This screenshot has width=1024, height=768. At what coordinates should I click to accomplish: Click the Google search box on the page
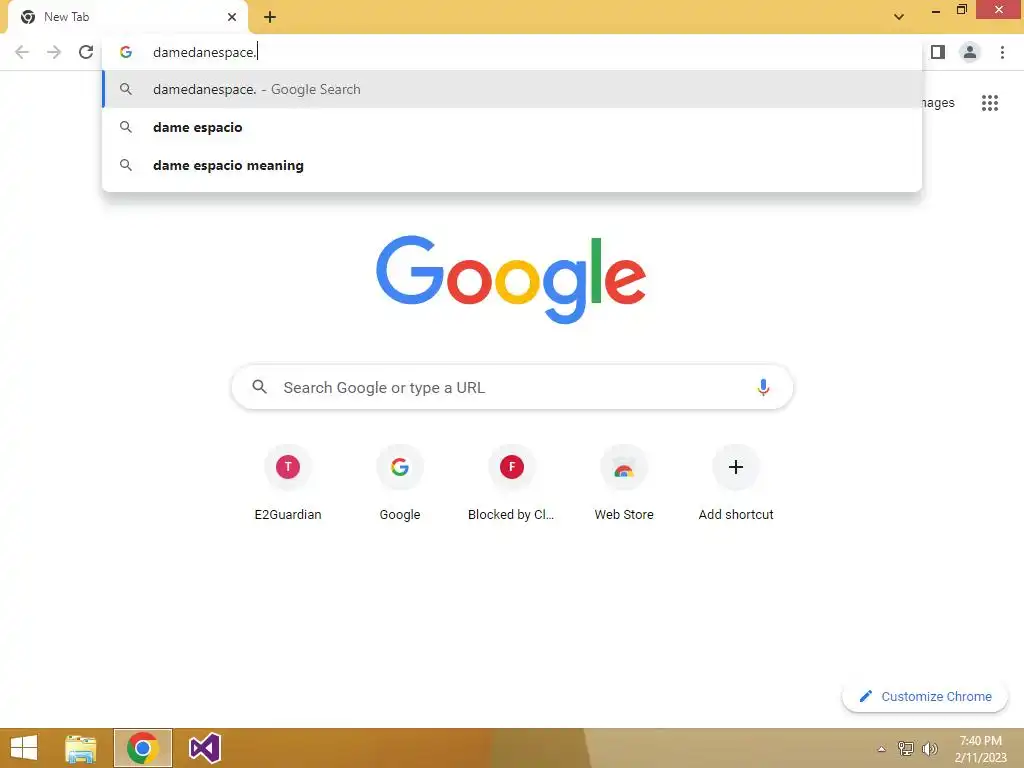click(x=512, y=387)
